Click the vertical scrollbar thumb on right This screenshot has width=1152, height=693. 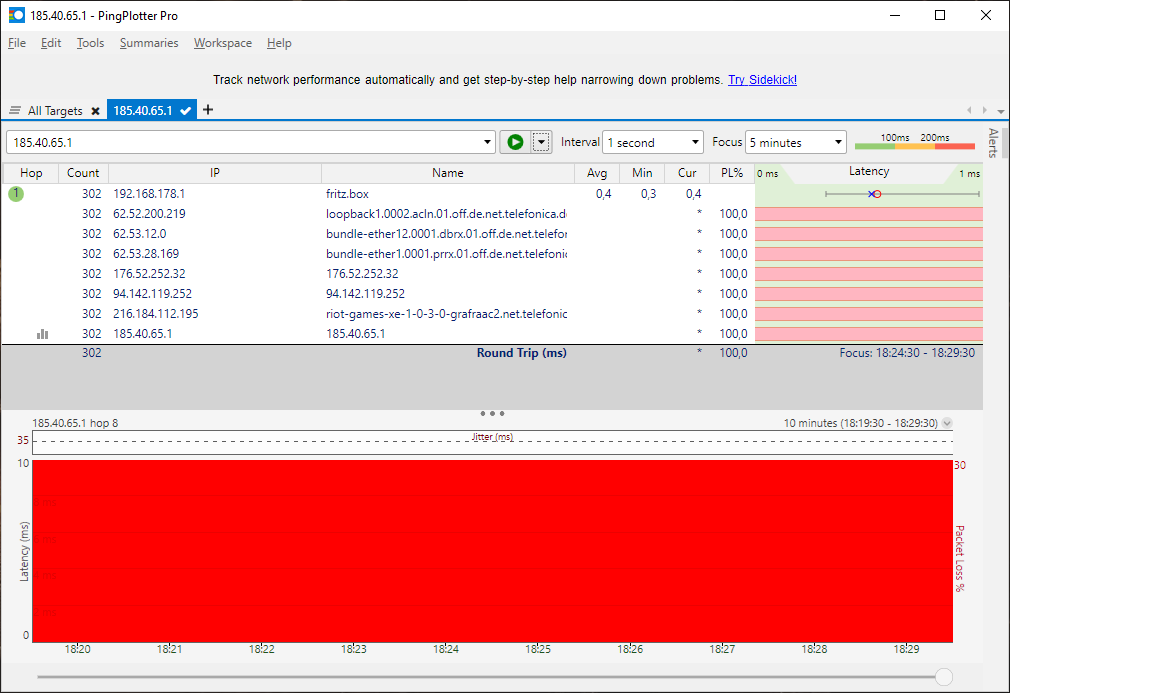pos(1004,143)
